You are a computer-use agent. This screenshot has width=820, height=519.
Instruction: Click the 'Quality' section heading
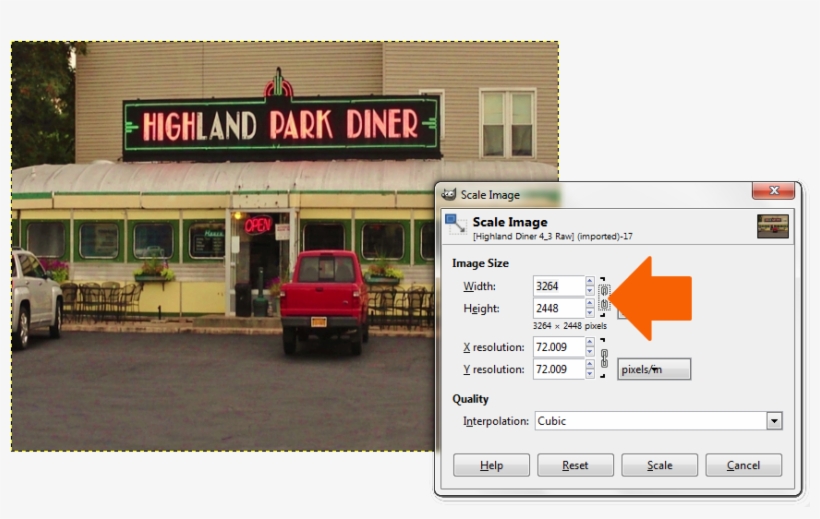pyautogui.click(x=470, y=399)
